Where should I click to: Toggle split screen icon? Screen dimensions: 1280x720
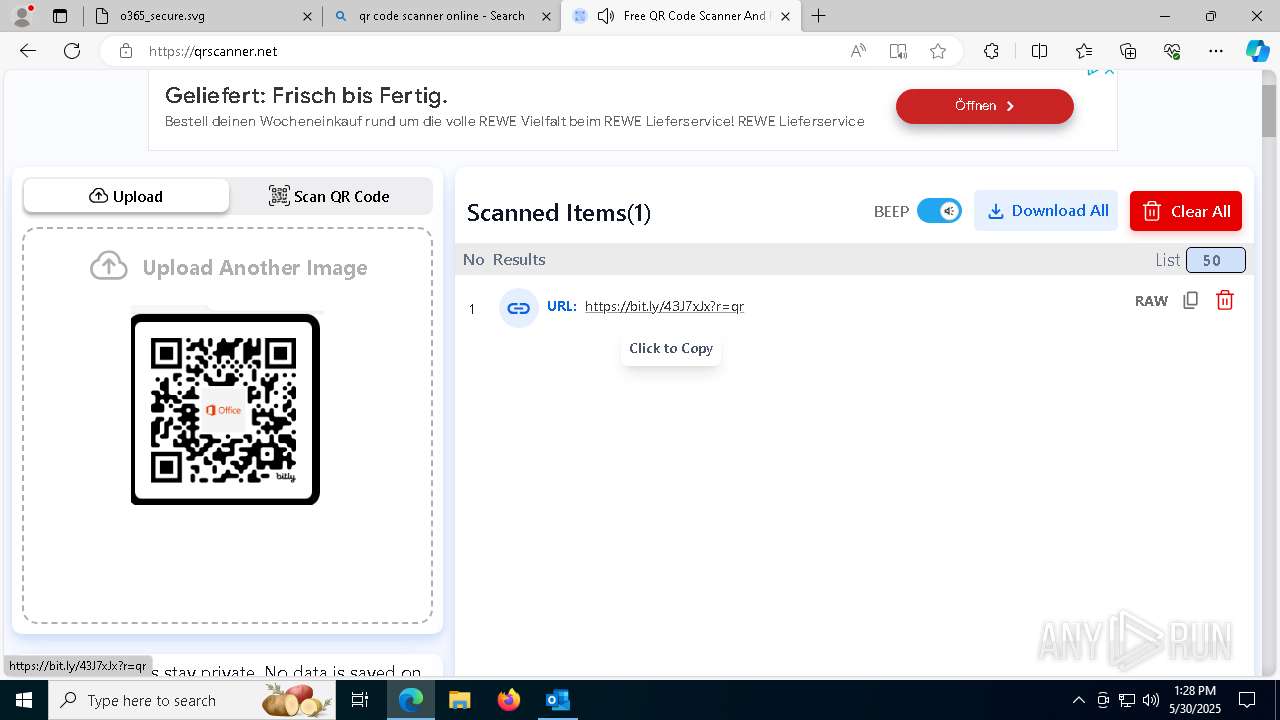click(1039, 51)
